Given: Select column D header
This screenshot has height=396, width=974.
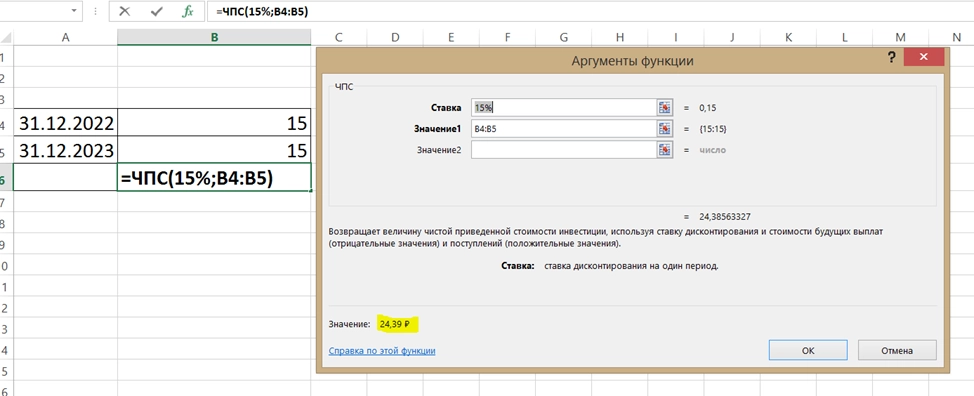Looking at the screenshot, I should tap(395, 37).
